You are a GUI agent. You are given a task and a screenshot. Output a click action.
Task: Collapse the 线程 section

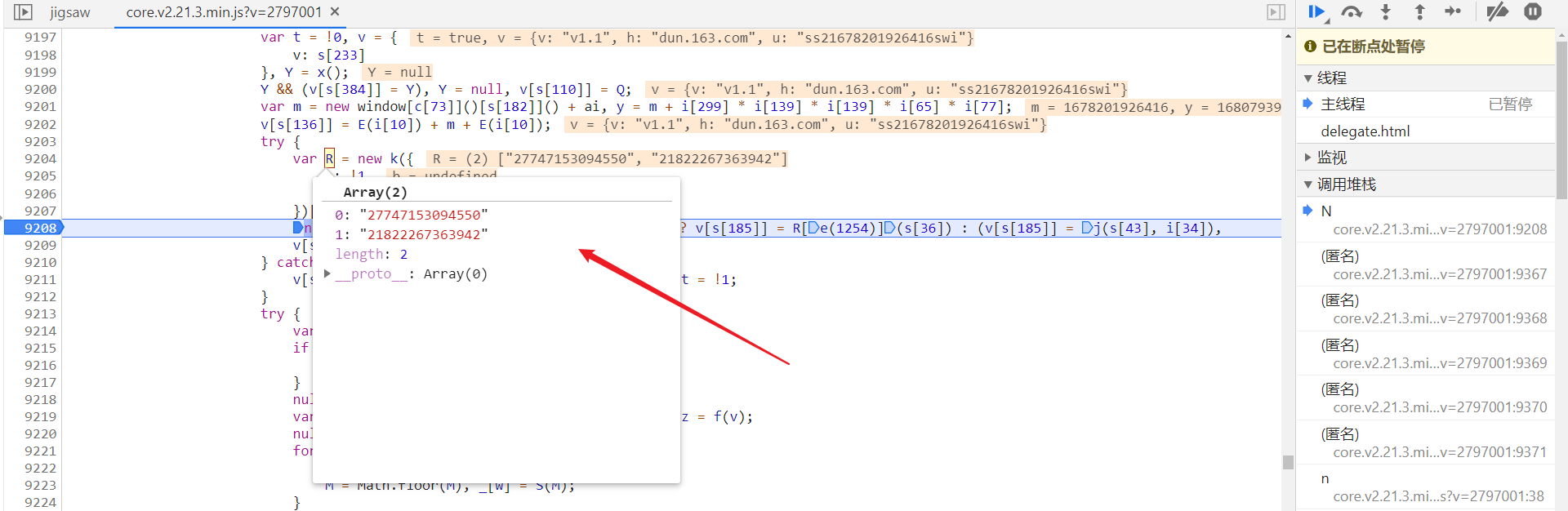click(x=1308, y=78)
